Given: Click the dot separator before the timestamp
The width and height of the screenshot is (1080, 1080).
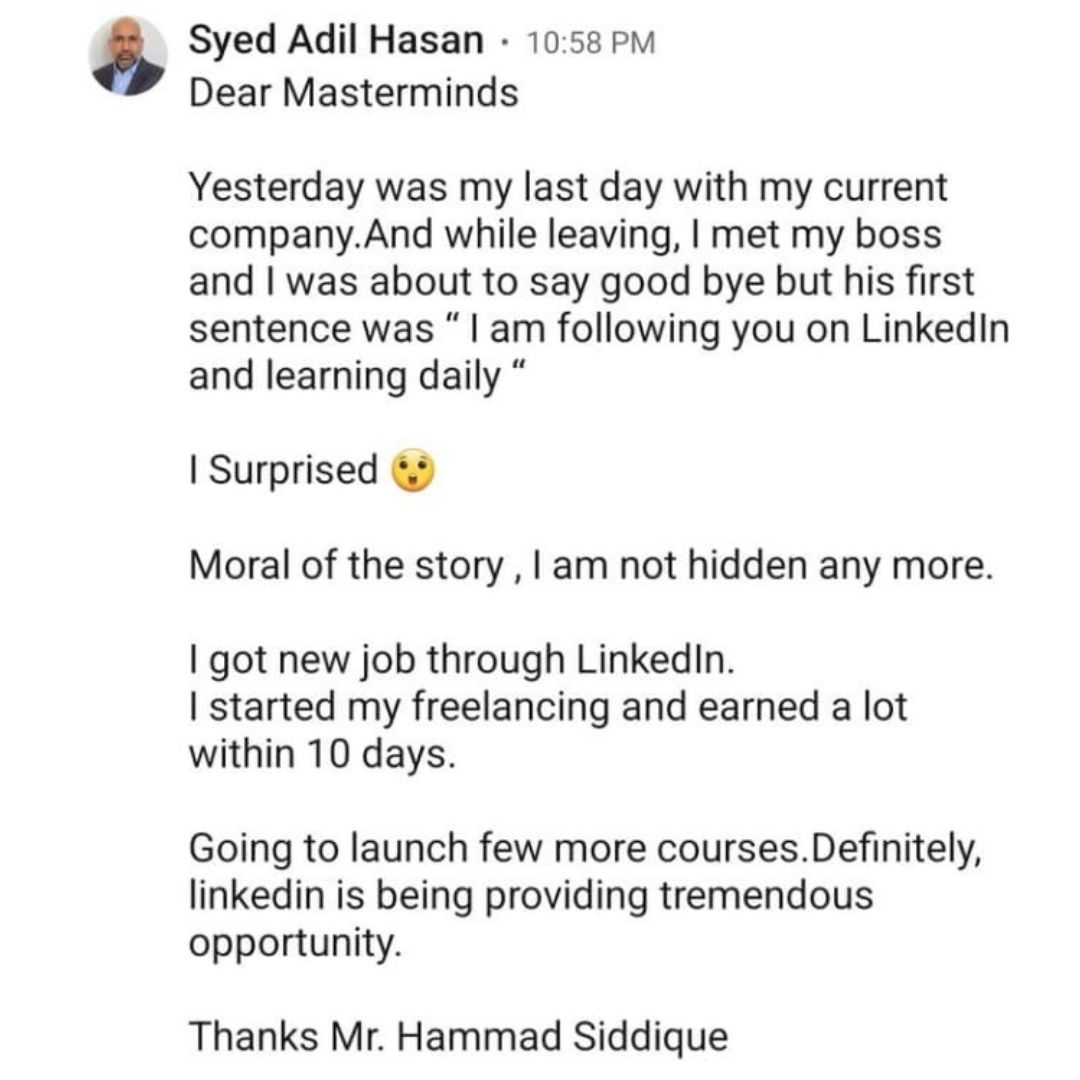Looking at the screenshot, I should click(x=505, y=43).
